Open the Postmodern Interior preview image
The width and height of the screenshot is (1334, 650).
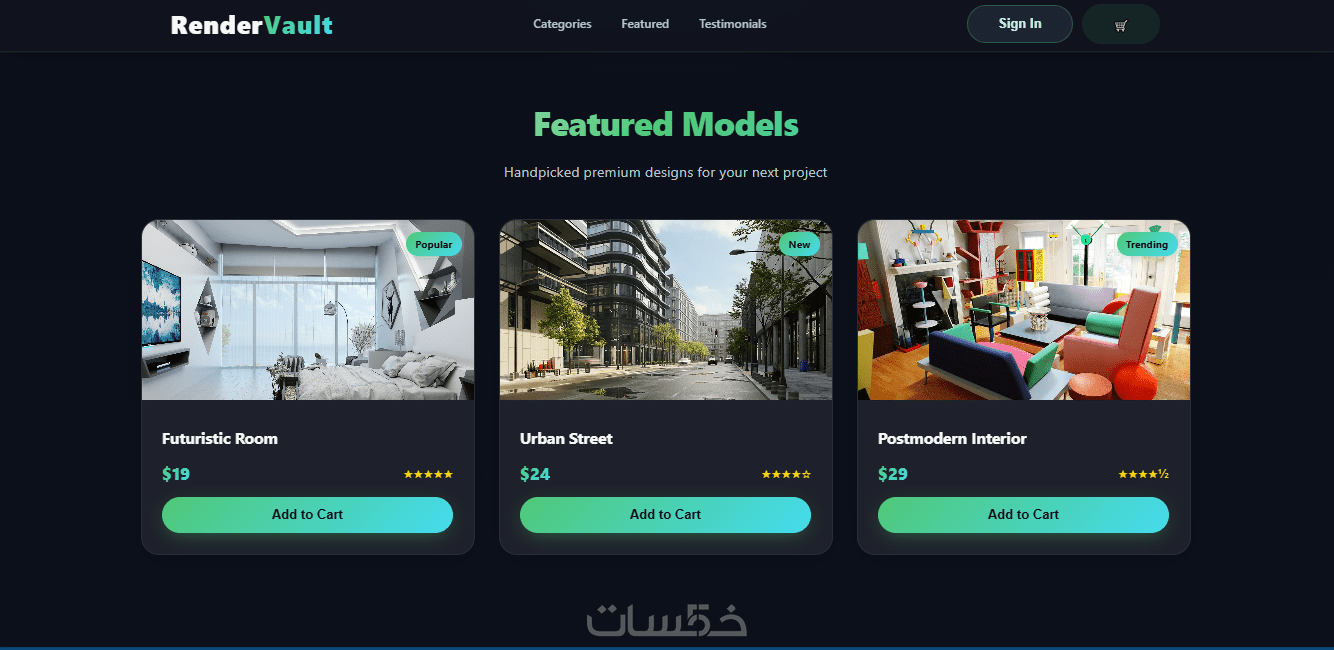pos(1023,310)
